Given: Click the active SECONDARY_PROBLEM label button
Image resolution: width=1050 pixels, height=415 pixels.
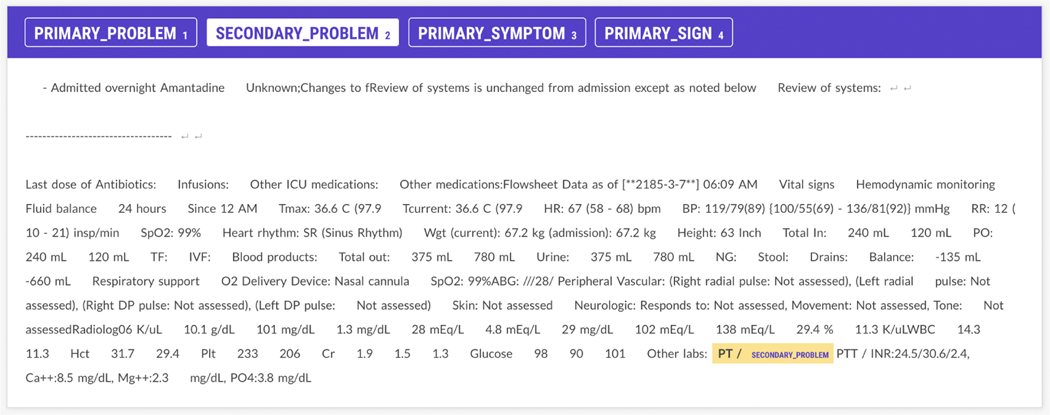Looking at the screenshot, I should coord(303,33).
